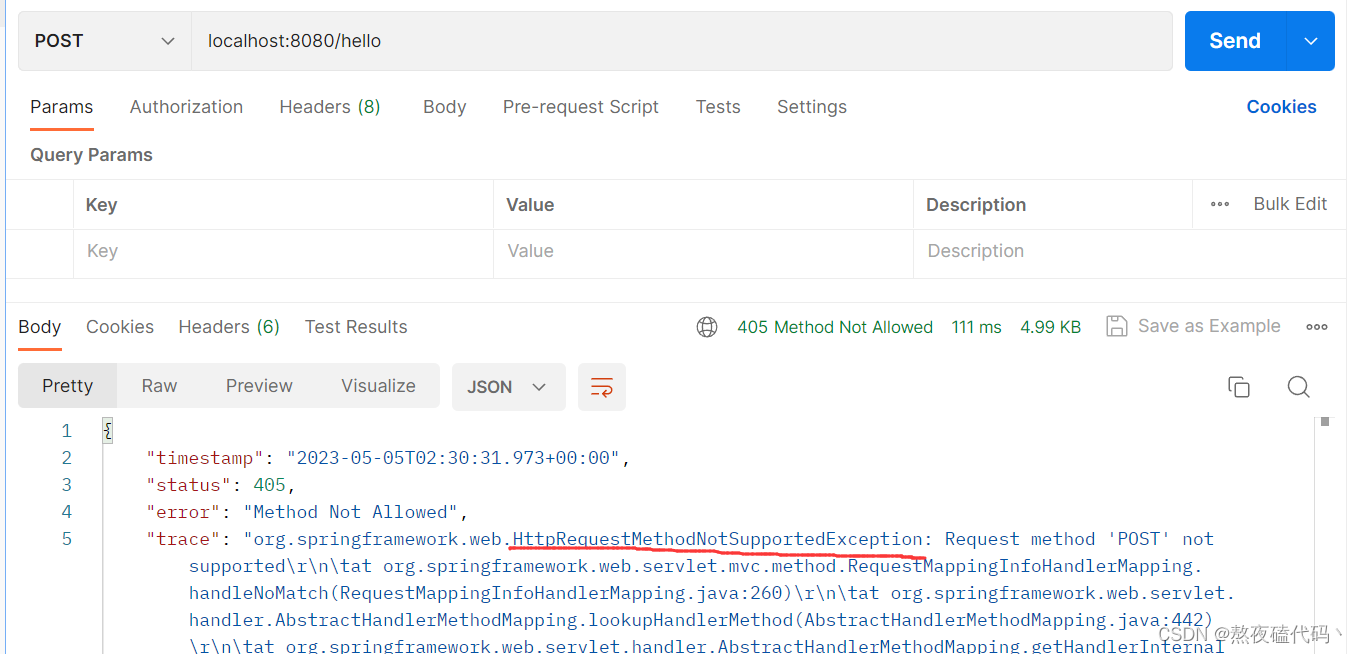Click line number 5 in gutter
Screen dimensions: 1357x654
[x=67, y=539]
